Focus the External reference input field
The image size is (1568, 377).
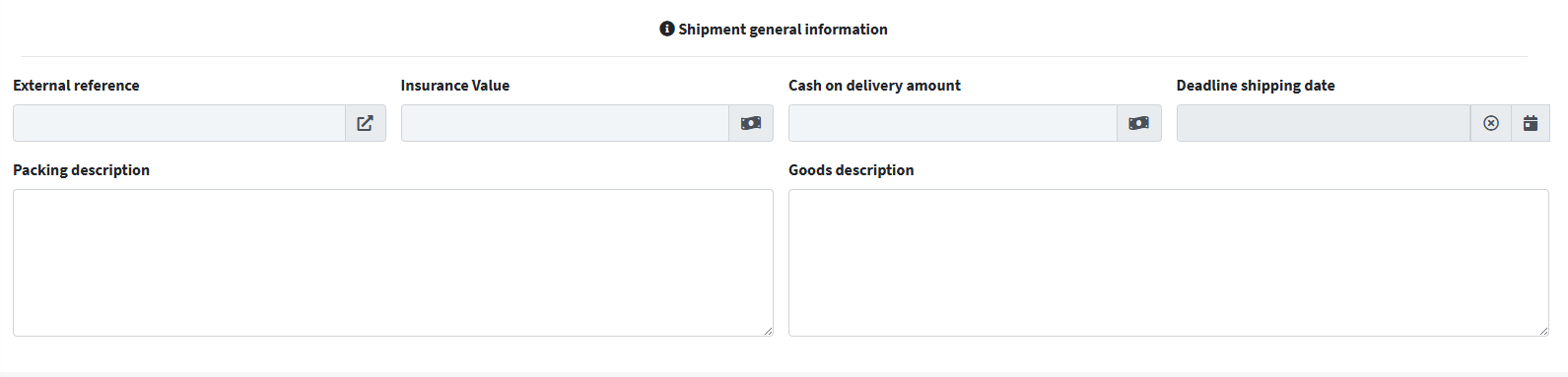tap(179, 123)
